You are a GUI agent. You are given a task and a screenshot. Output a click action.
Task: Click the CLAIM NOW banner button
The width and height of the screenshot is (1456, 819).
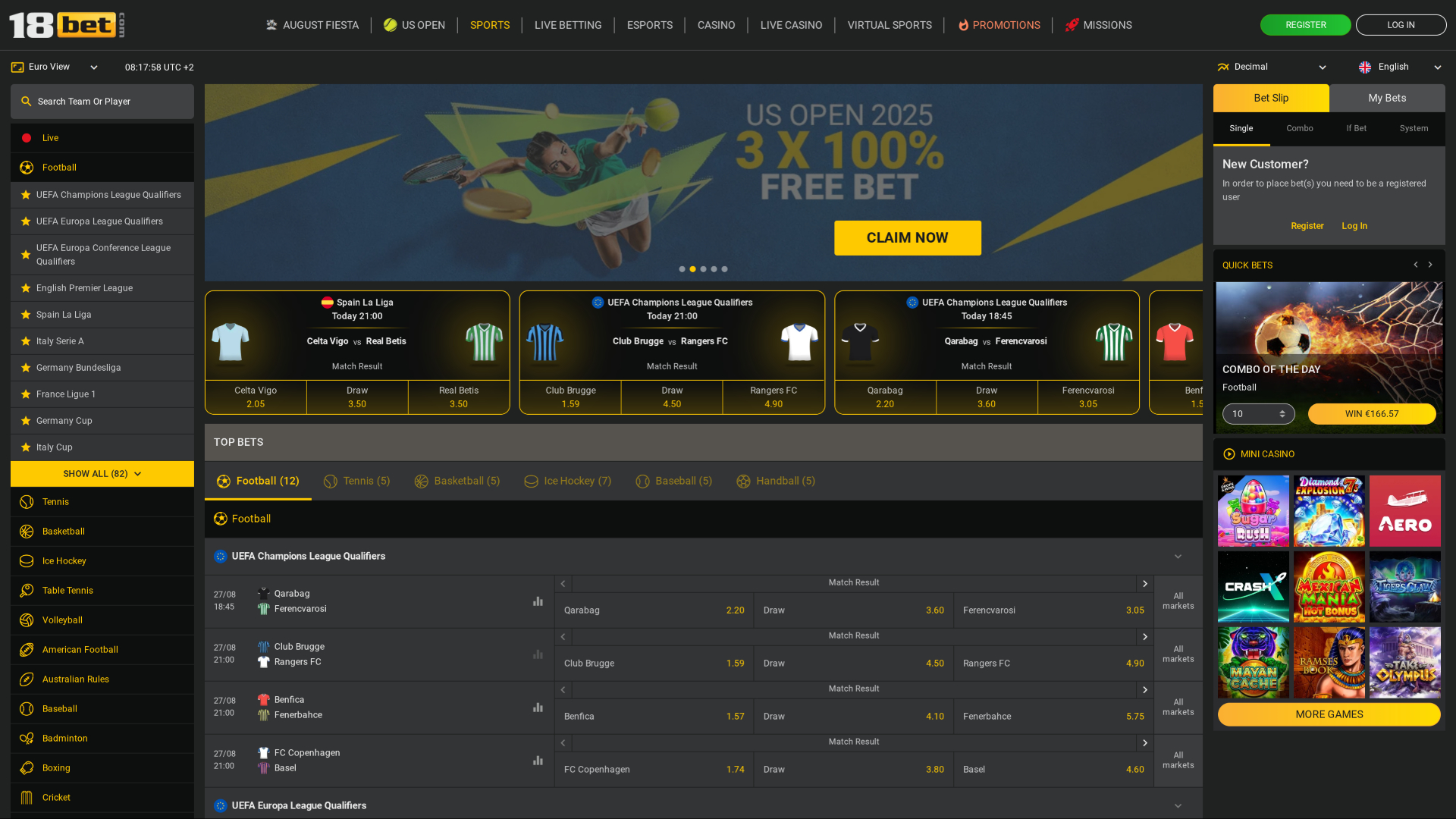click(x=907, y=237)
